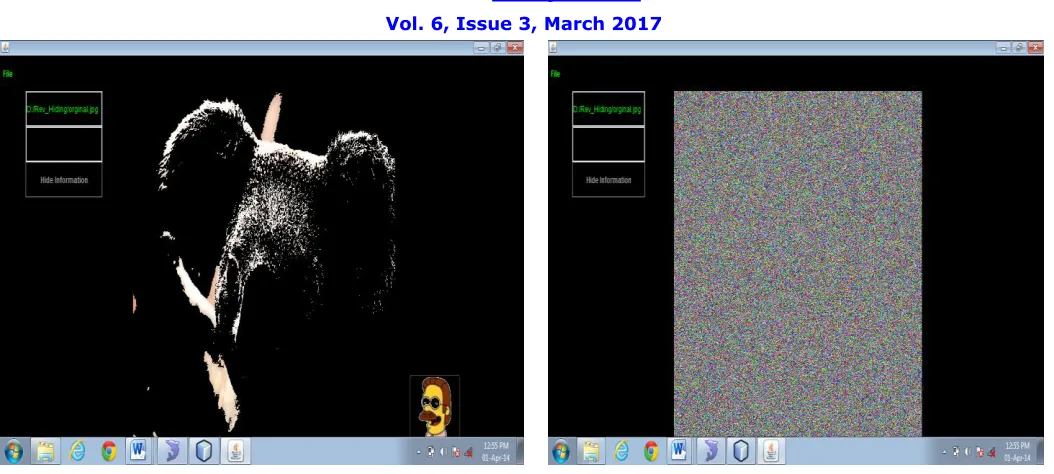Select the original.jpg path field in elephant window
Viewport: 1054px width, 474px height.
coord(64,109)
